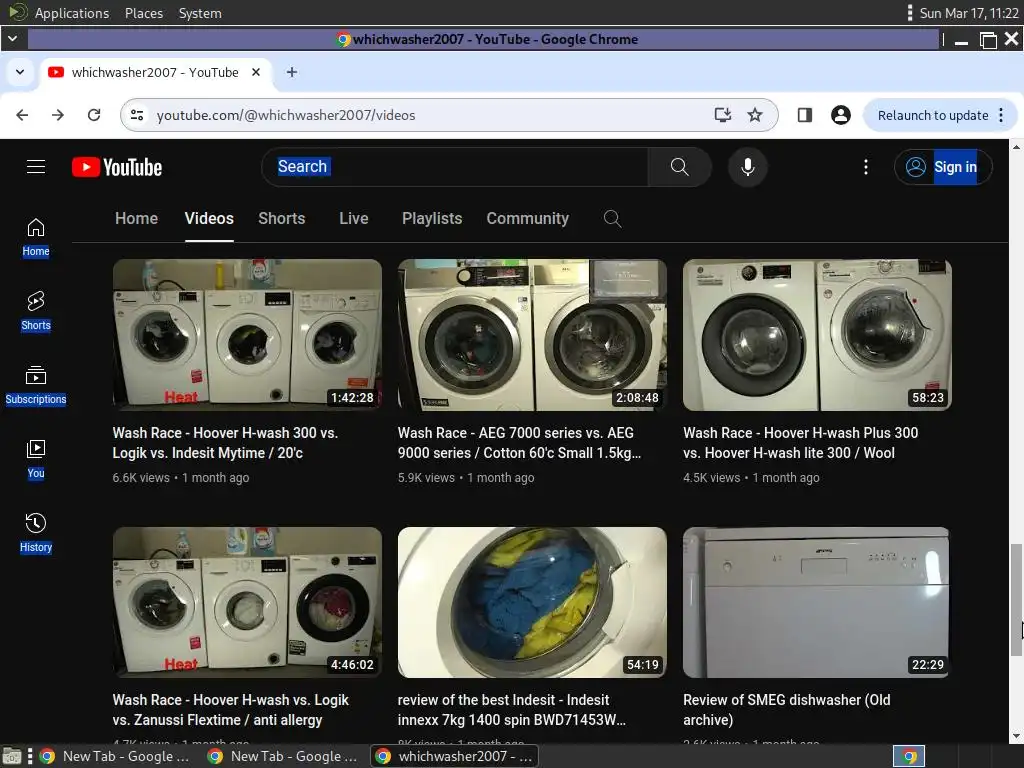Open the window menu chevron in titlebar
Image resolution: width=1024 pixels, height=768 pixels.
pos(12,39)
